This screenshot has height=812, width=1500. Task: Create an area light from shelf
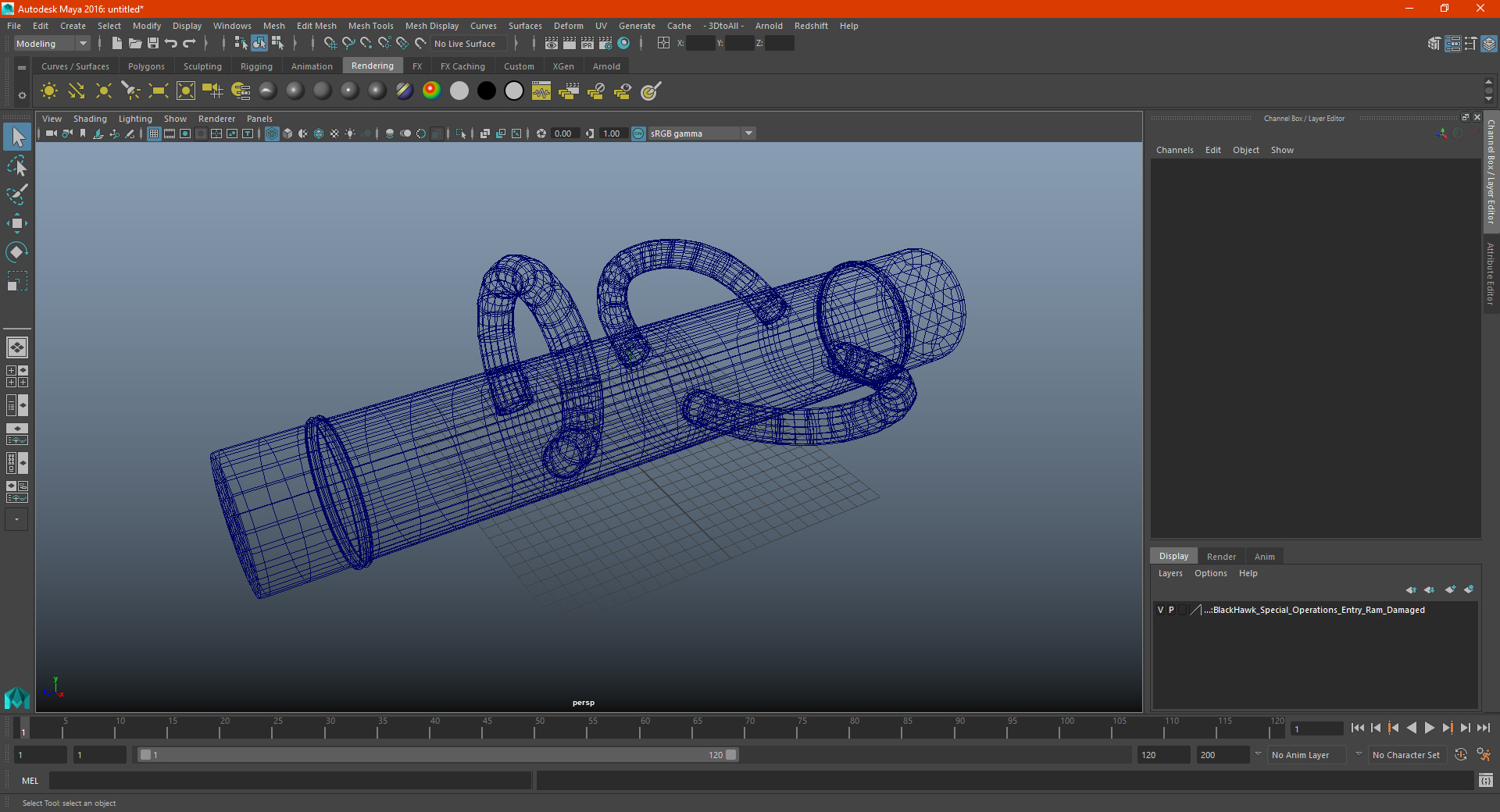(x=159, y=91)
